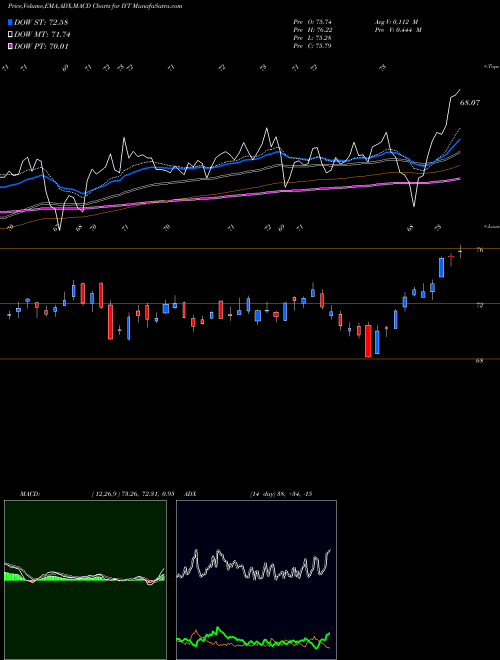Select MACD parameters (12,26,9) values text
Screen dimensions: 500x660
pos(133,494)
